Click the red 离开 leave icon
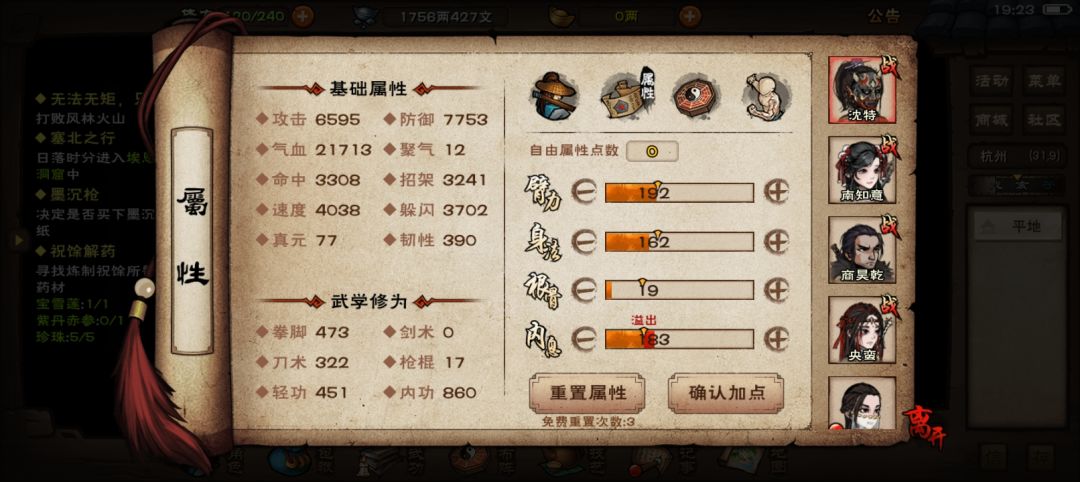The width and height of the screenshot is (1080, 482). 924,426
